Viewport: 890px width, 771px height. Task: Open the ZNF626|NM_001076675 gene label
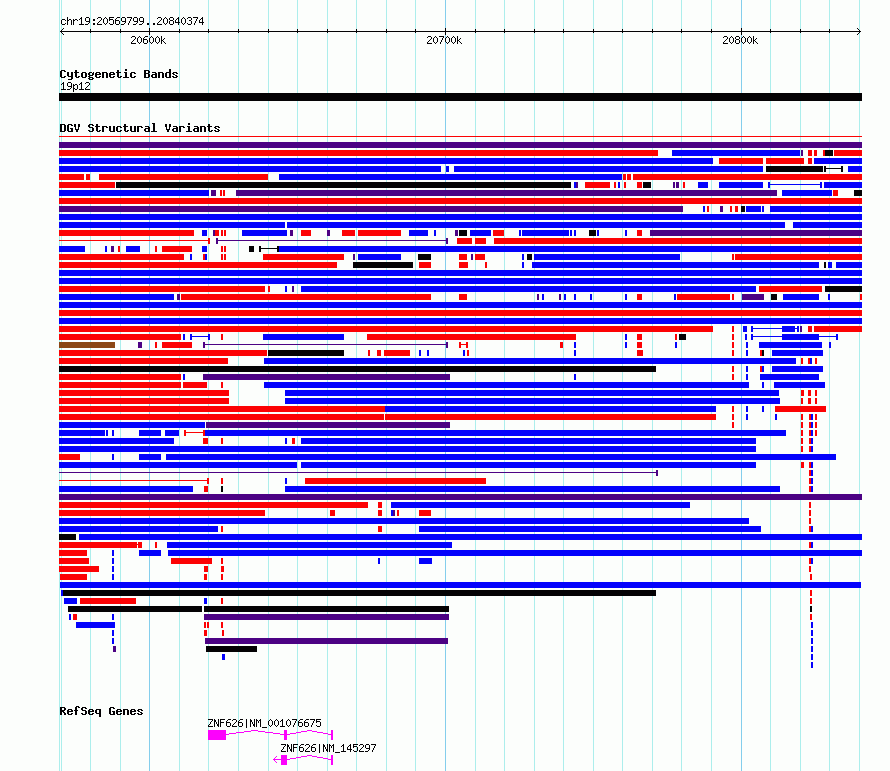pyautogui.click(x=265, y=723)
